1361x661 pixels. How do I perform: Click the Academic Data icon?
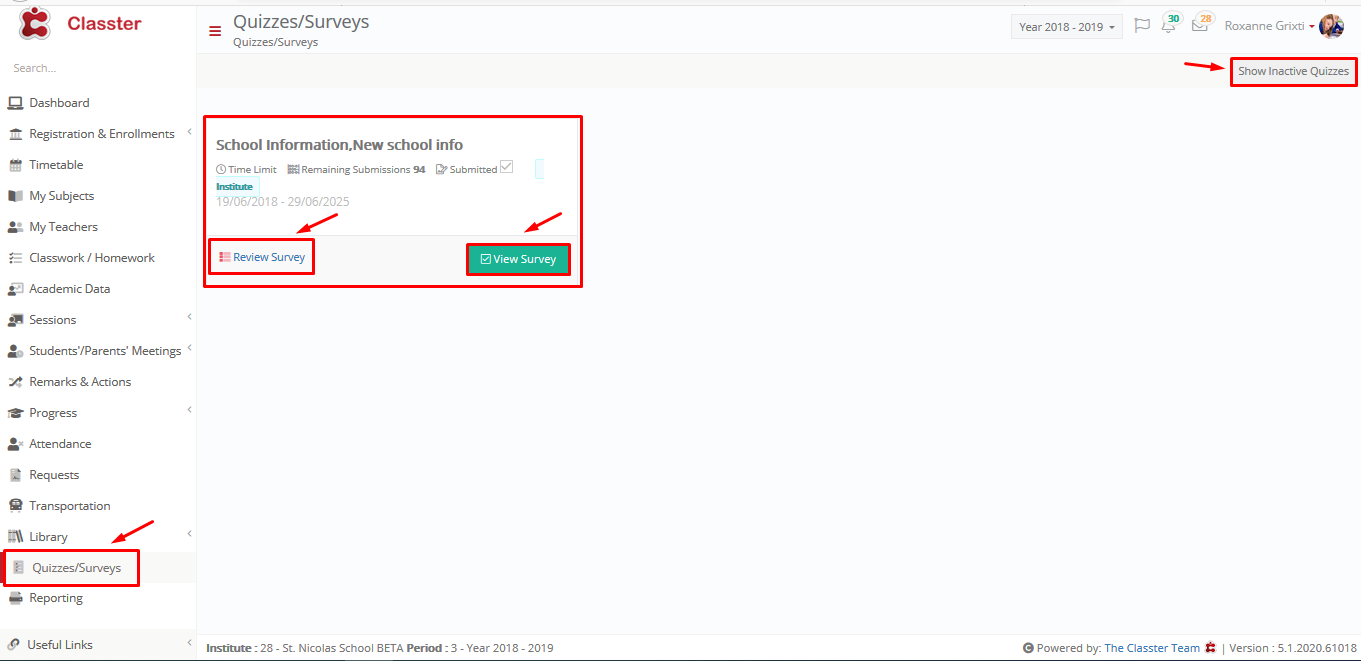(15, 289)
